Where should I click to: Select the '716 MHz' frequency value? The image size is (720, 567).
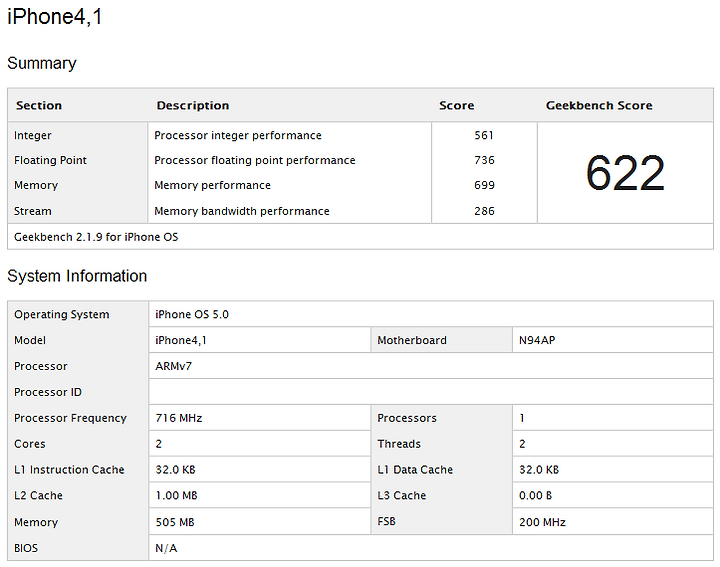pyautogui.click(x=179, y=418)
